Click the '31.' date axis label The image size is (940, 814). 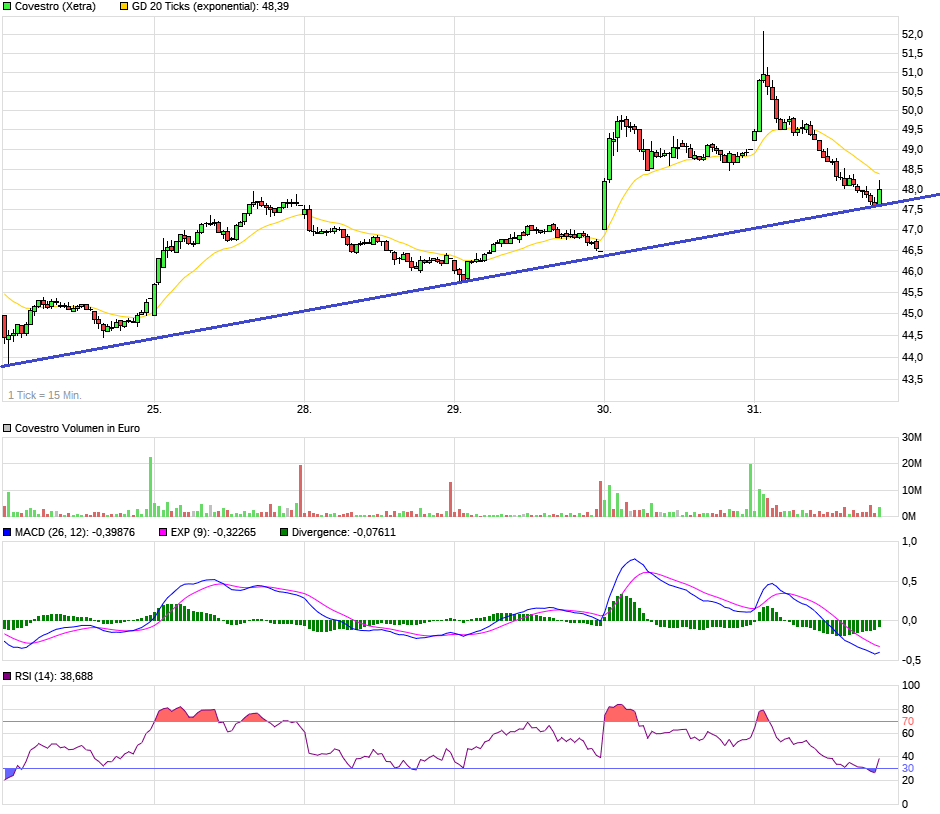(754, 409)
